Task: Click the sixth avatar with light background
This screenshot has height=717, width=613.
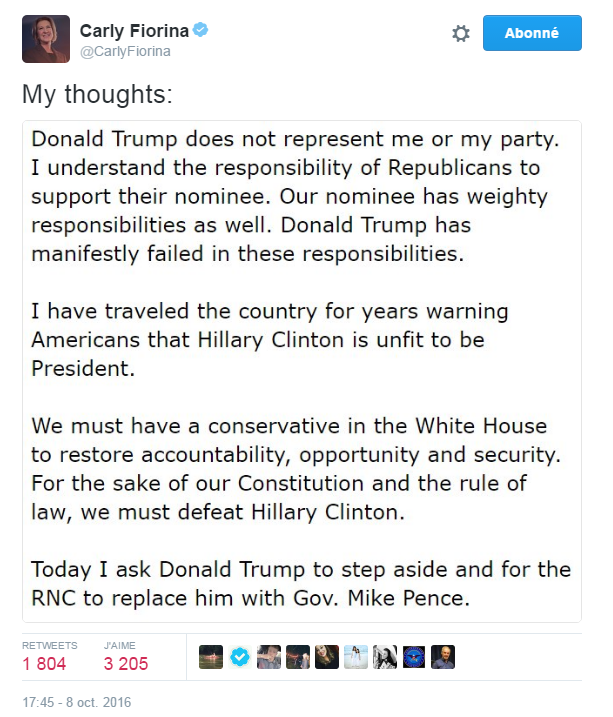Action: click(356, 657)
